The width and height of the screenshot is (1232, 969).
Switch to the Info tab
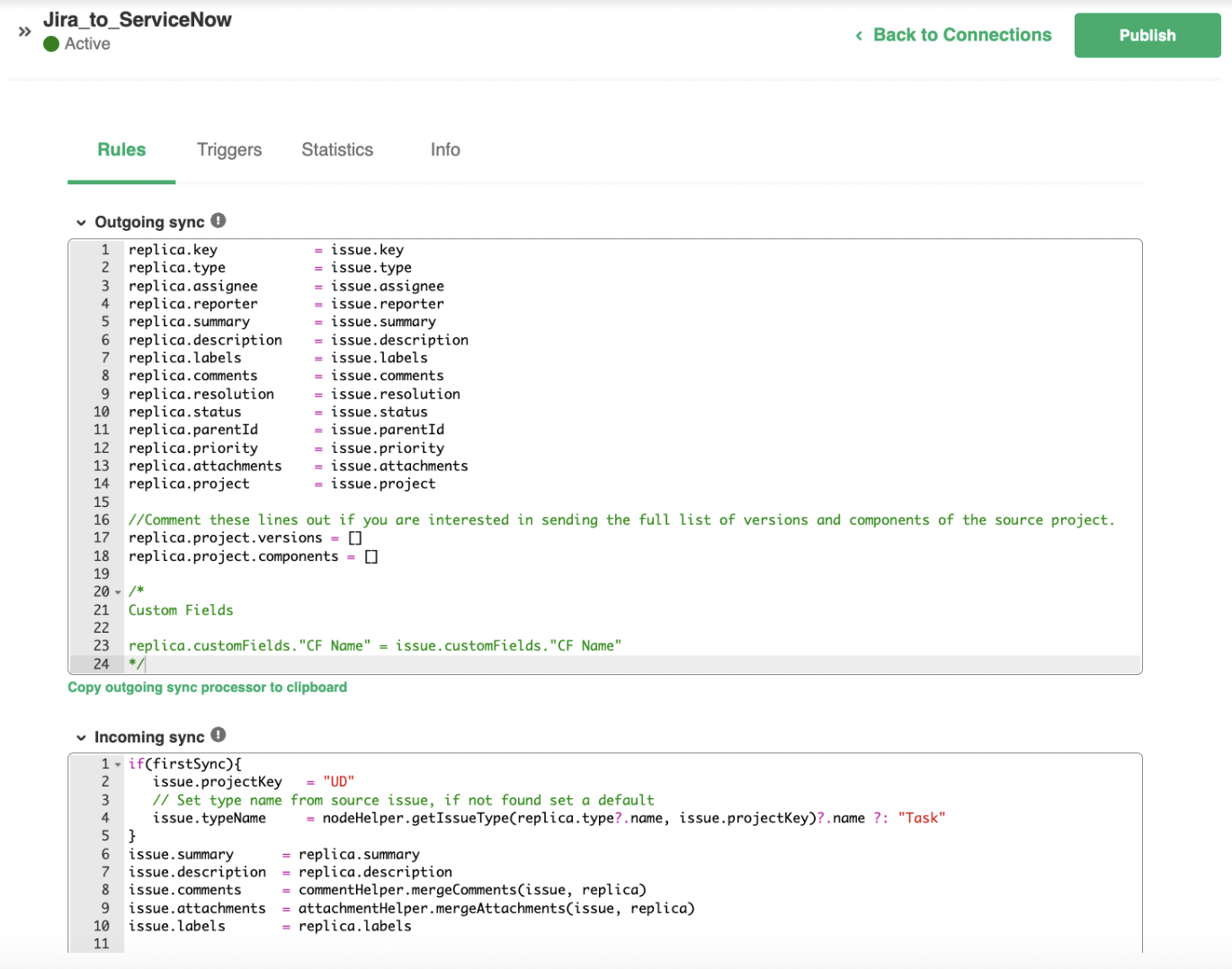(x=445, y=150)
